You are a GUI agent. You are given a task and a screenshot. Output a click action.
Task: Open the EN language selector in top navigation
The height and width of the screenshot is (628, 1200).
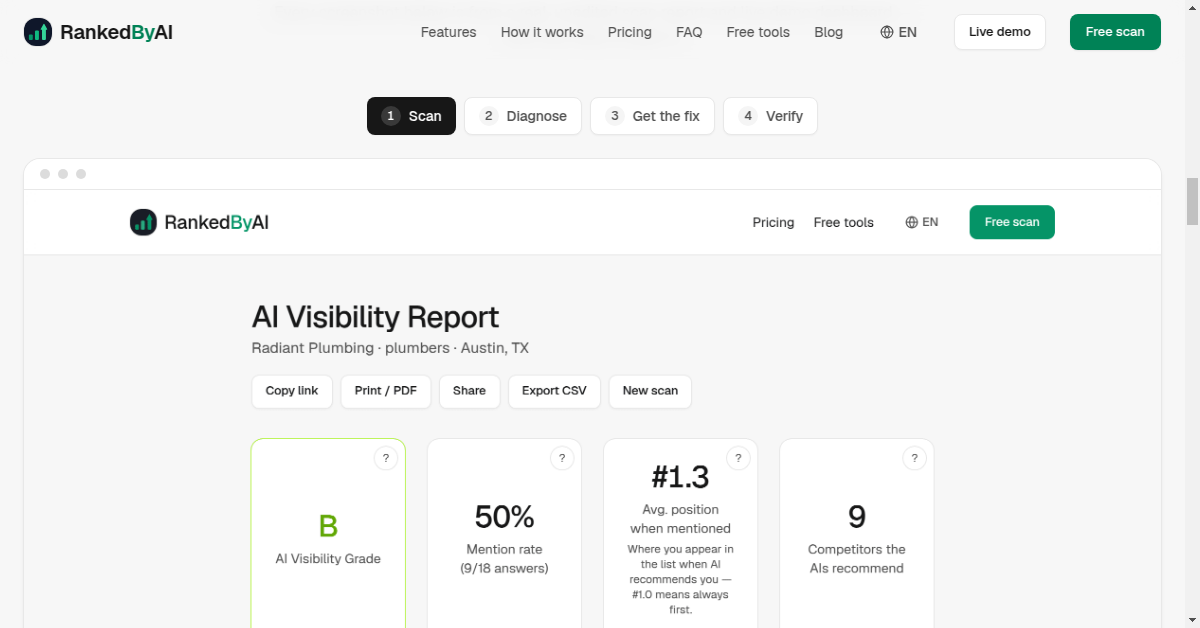click(x=898, y=32)
